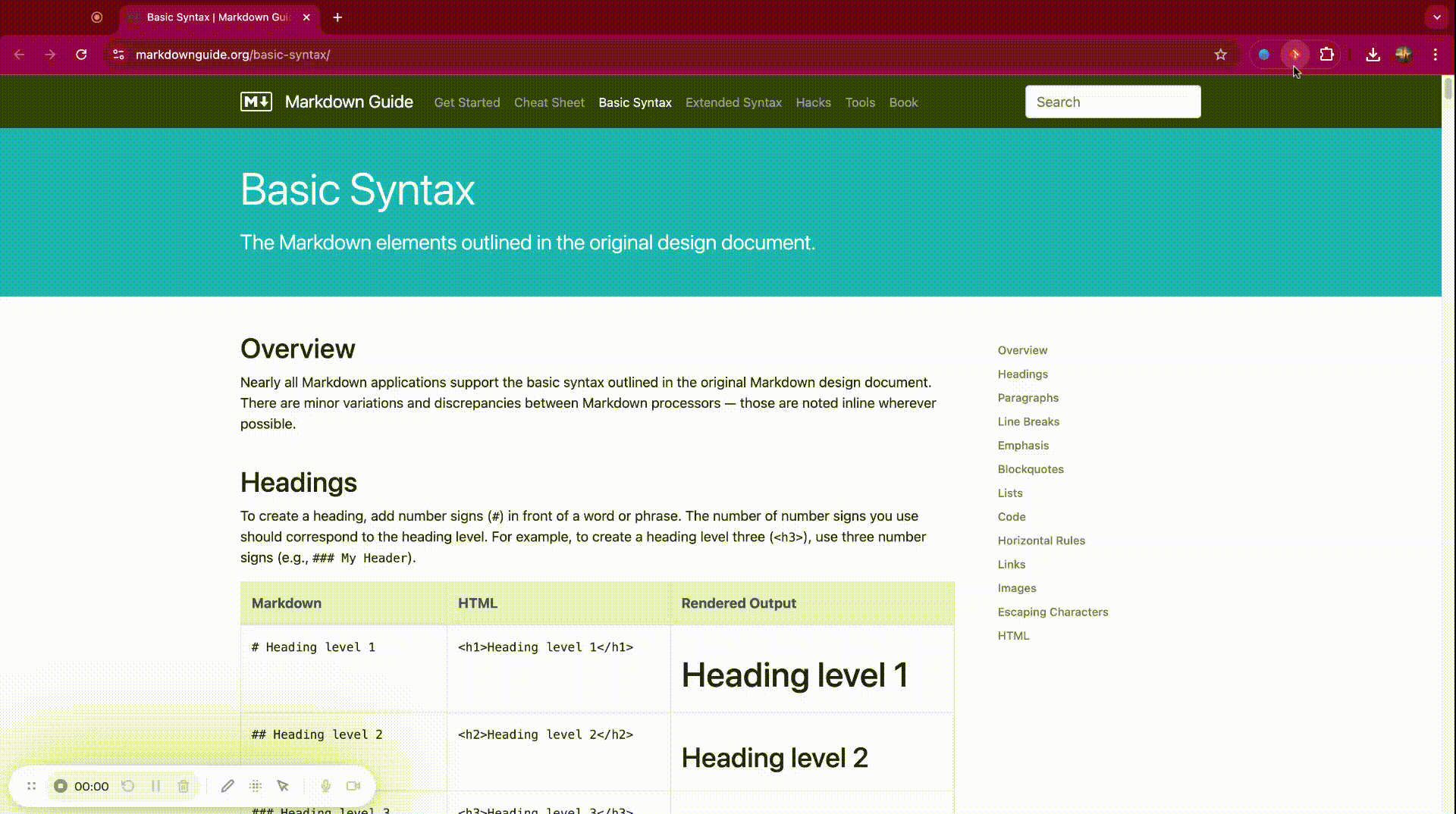
Task: Select the blur or grid effect tool in recorder
Action: point(256,786)
